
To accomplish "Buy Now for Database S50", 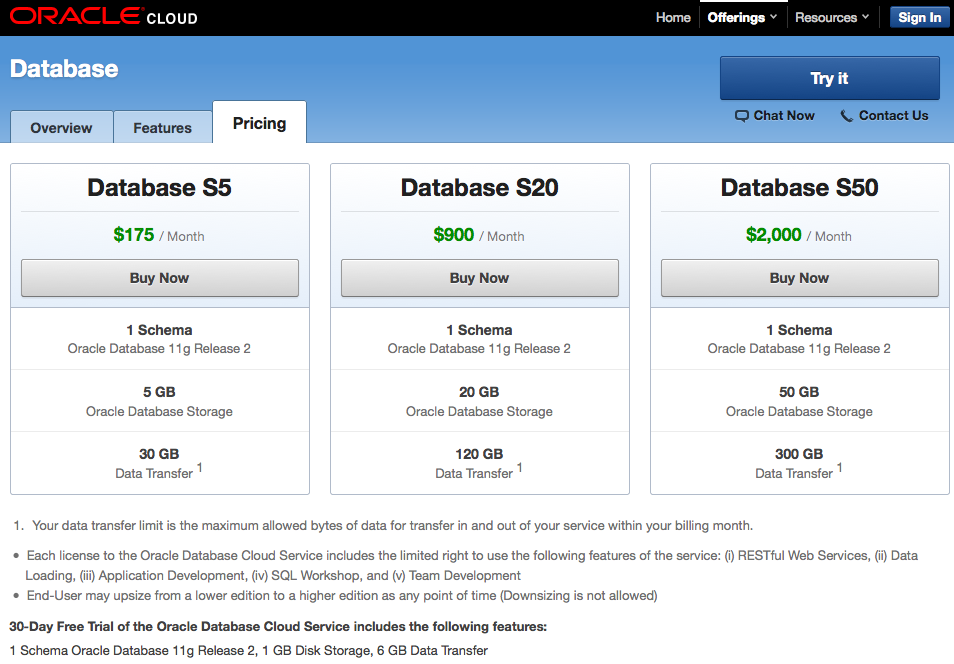I will [x=799, y=278].
